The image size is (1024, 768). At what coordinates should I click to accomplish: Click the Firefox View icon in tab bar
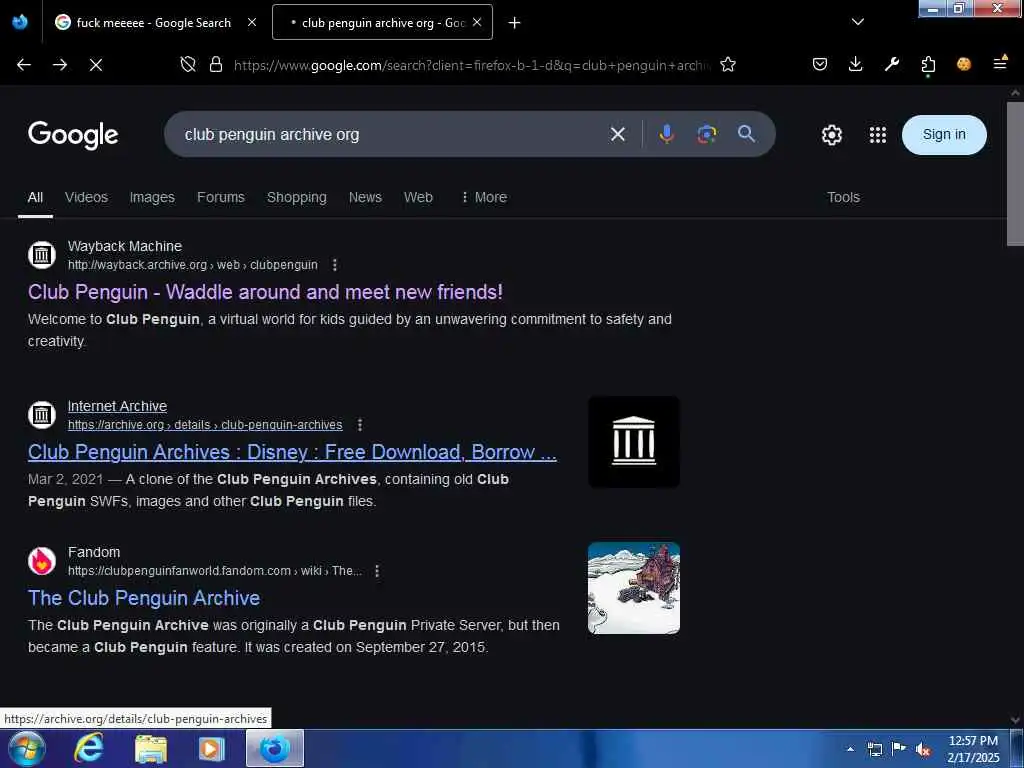[20, 22]
